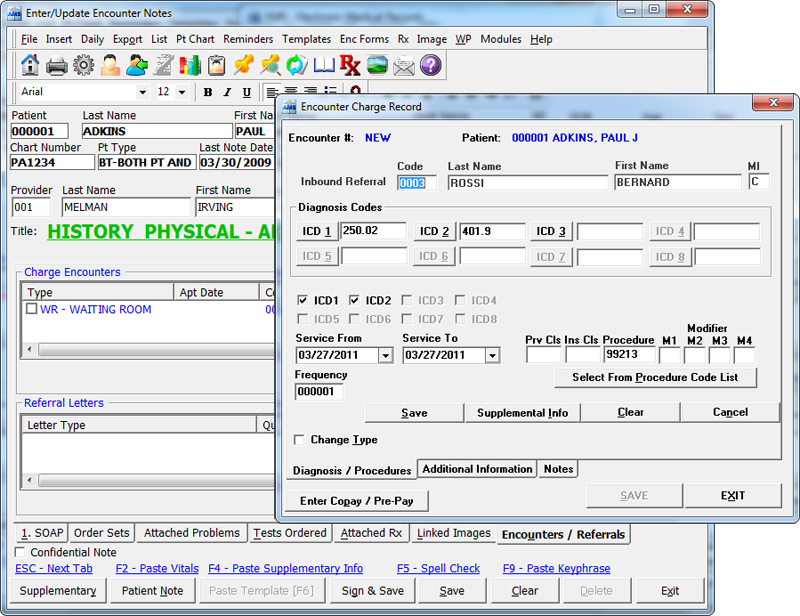The height and width of the screenshot is (616, 800).
Task: Check the Confidential Note box
Action: coord(21,552)
